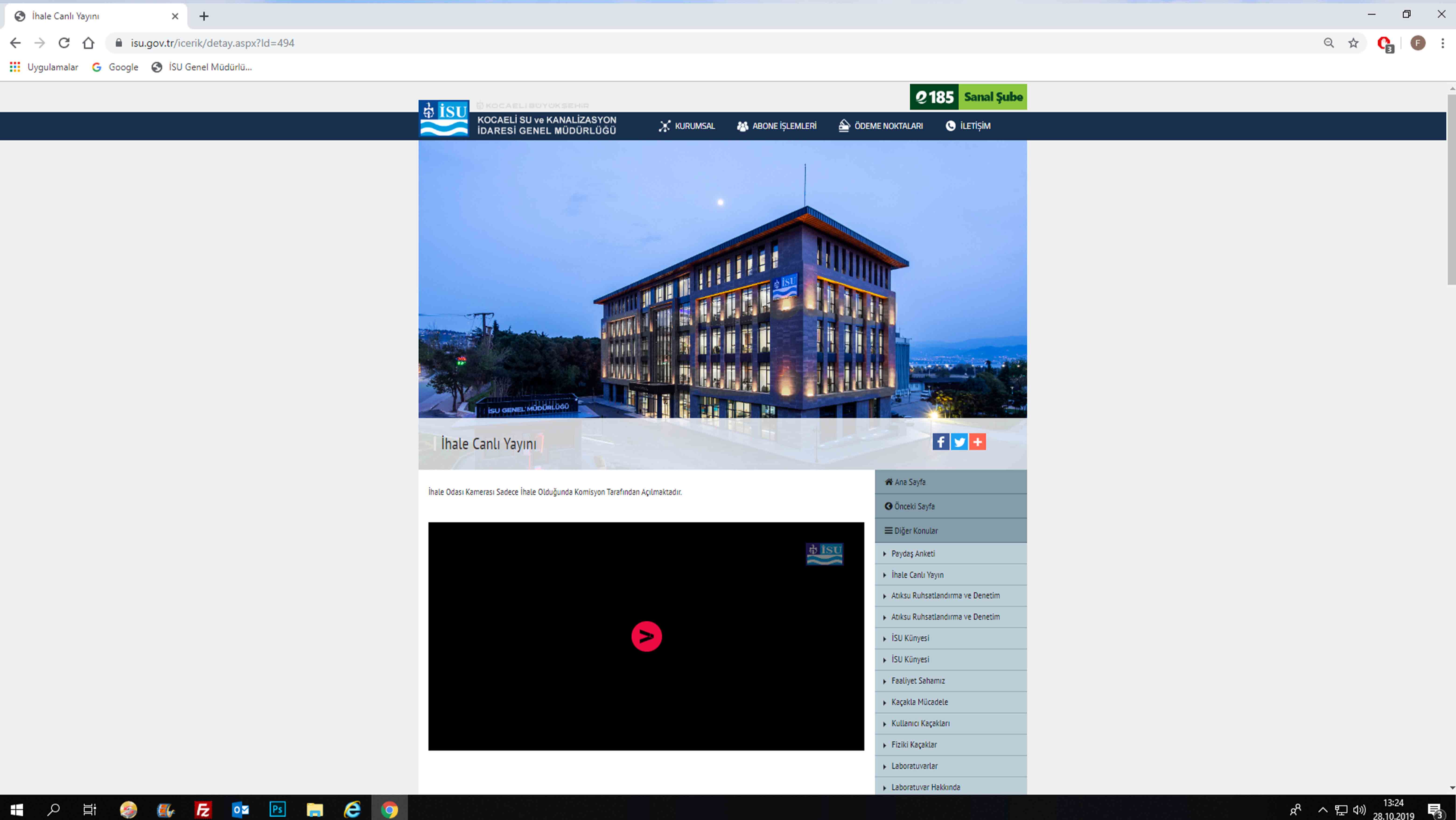Open İSU Genel Müdürlü... bookmark
The image size is (1456, 820).
click(202, 67)
